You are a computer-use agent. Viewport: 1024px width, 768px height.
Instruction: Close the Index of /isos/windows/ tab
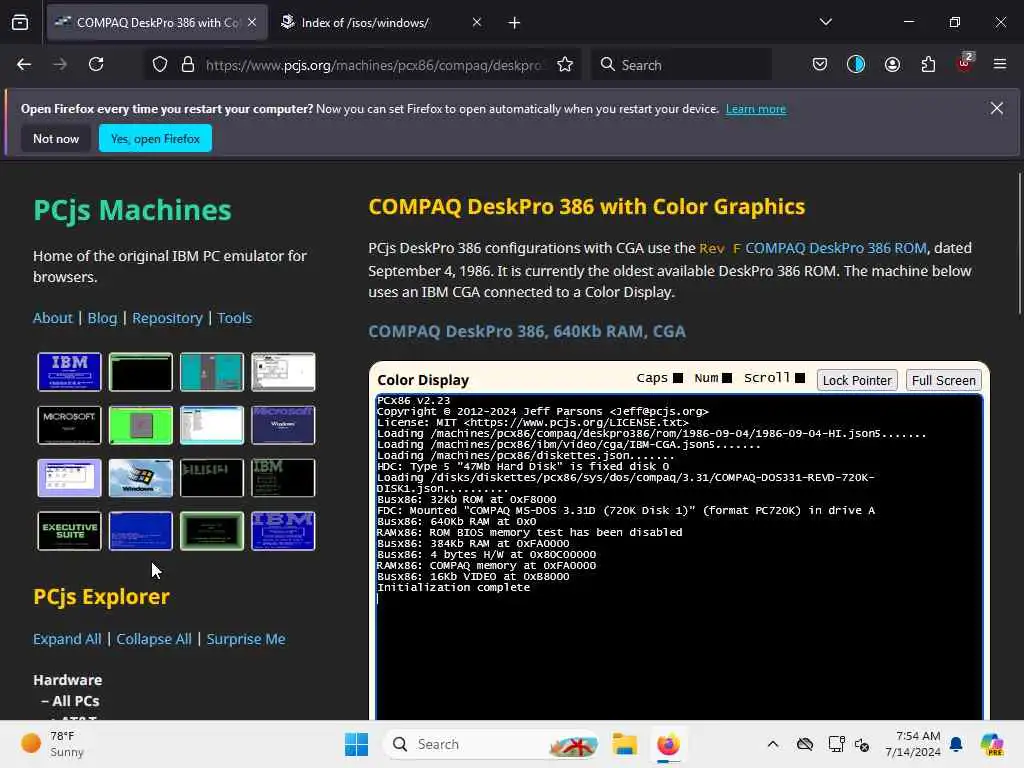[477, 22]
